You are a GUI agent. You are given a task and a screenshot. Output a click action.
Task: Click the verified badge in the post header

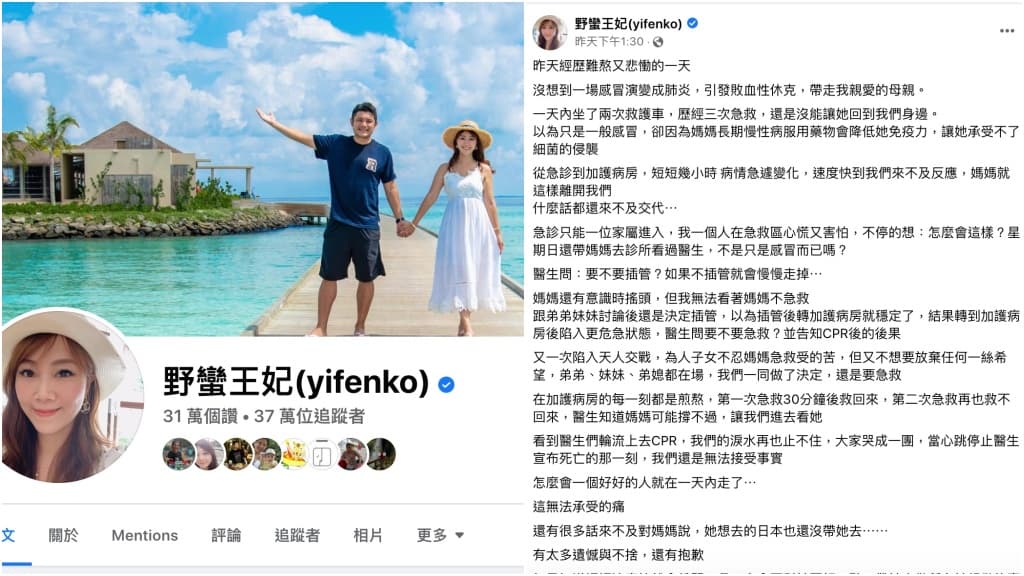(693, 24)
